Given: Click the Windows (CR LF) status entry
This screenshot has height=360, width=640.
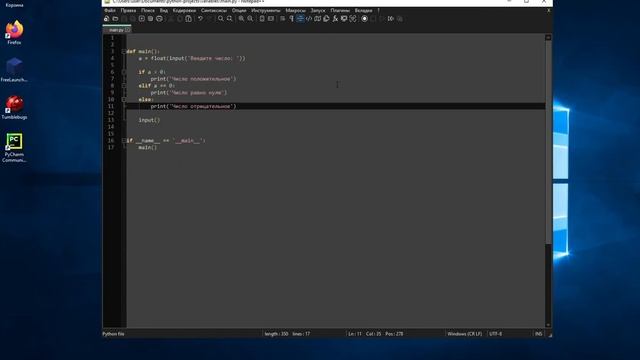Looking at the screenshot, I should click(464, 334).
